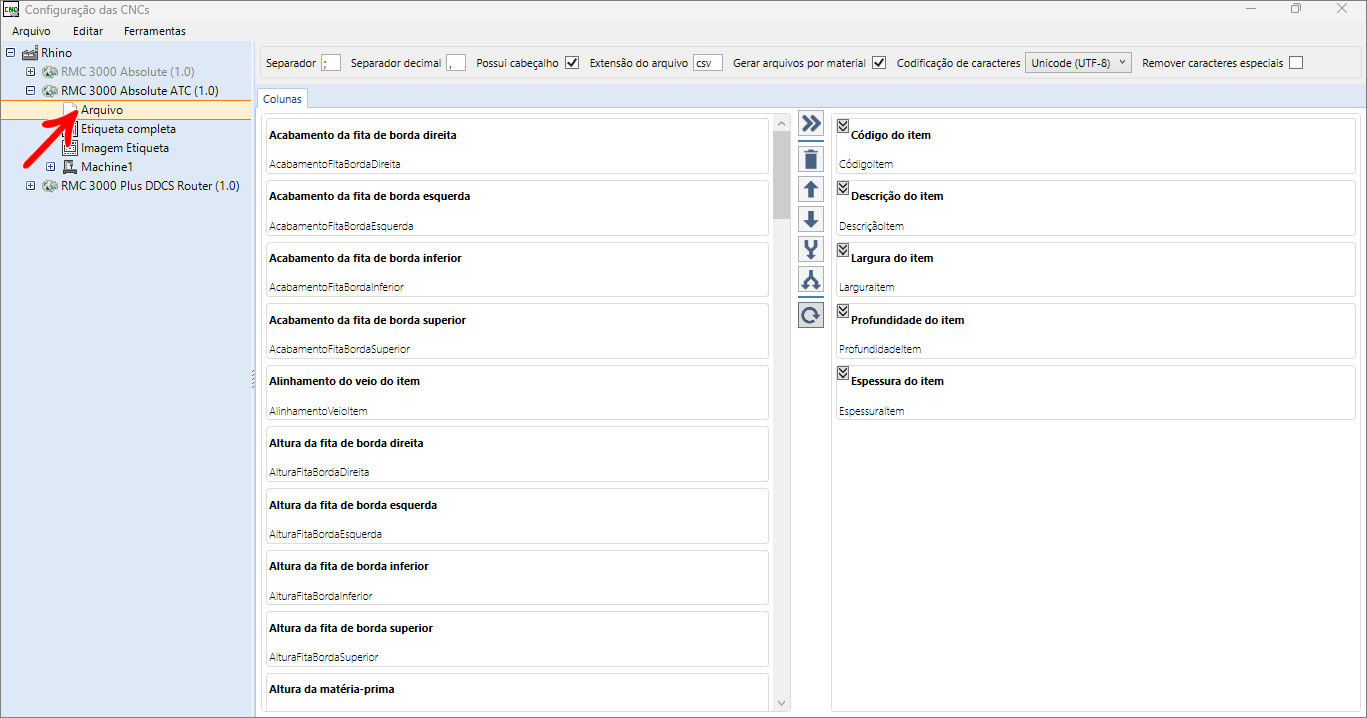This screenshot has width=1367, height=718.
Task: Click the merge columns icon
Action: [811, 249]
